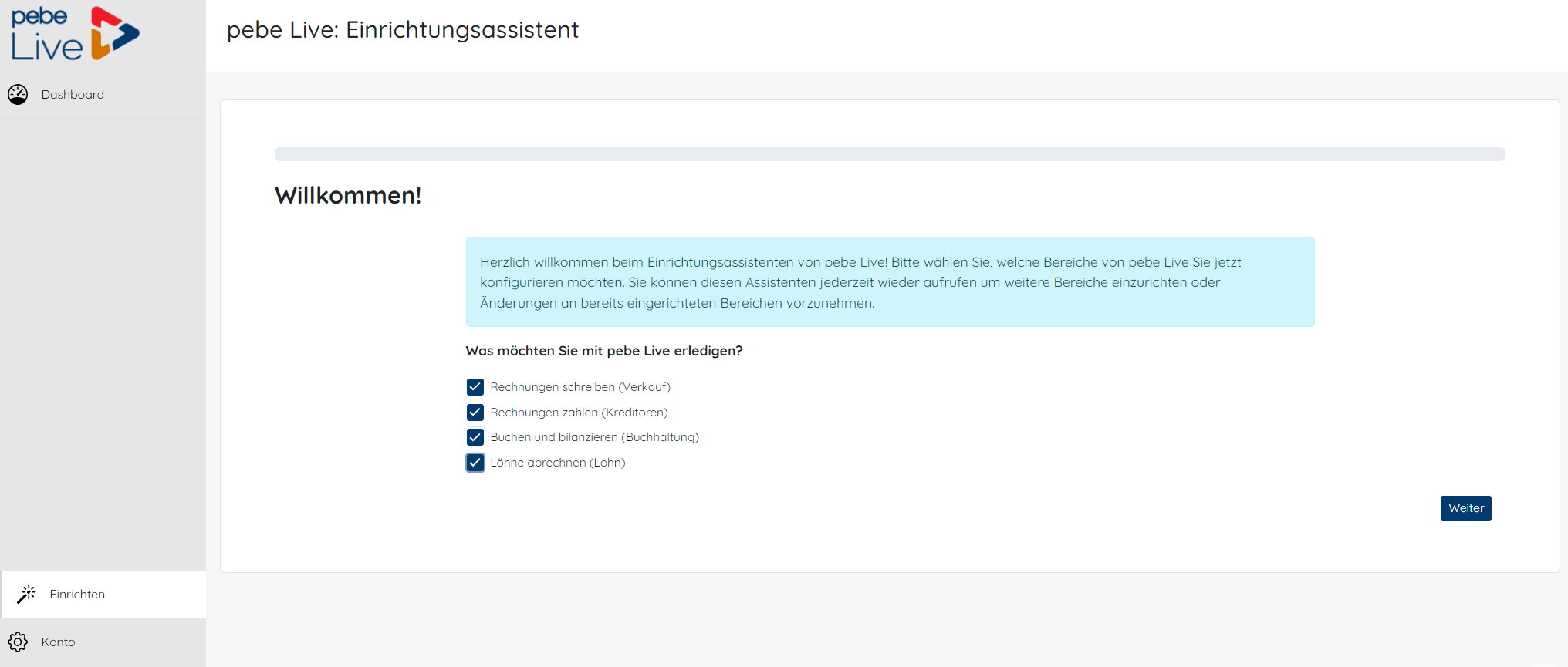Click the Dashboard gauge icon
Image resolution: width=1568 pixels, height=667 pixels.
(x=18, y=94)
